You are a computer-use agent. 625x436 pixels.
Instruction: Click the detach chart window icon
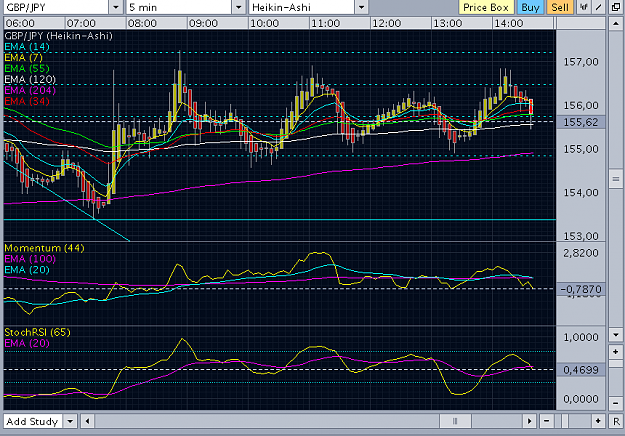[616, 7]
